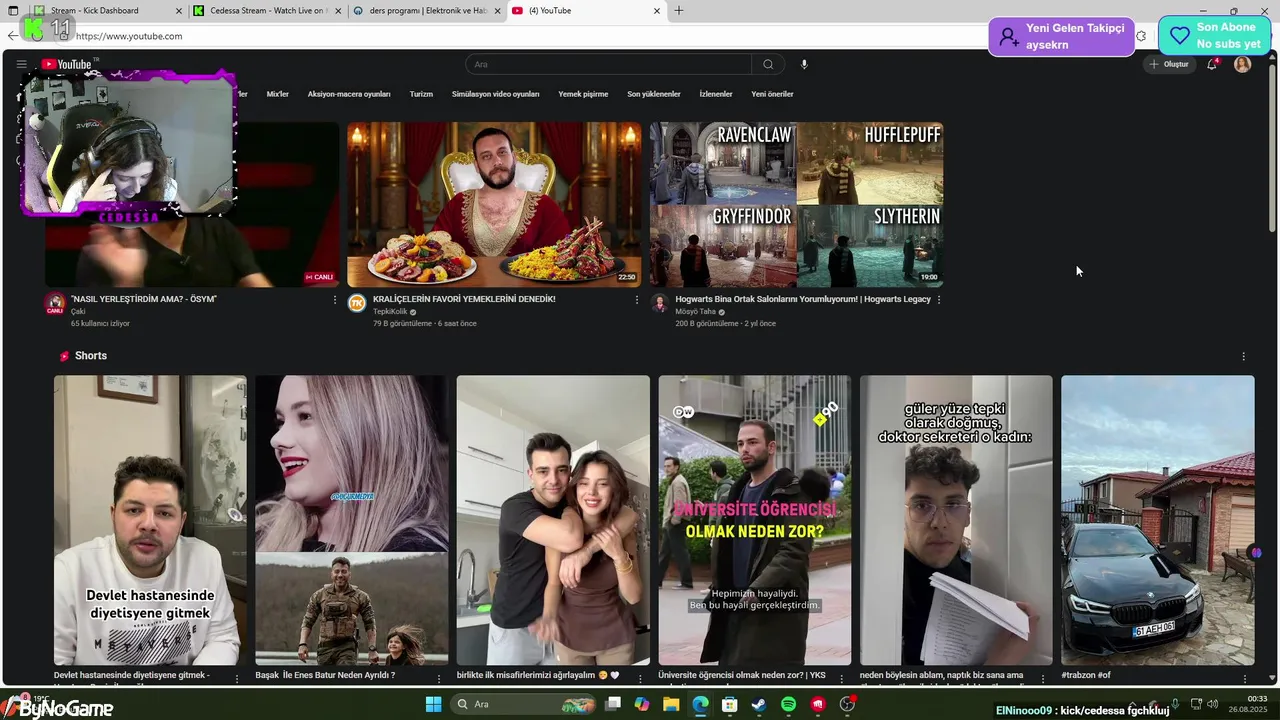
Task: Open the Devlet hastanesinde diyetisyene short
Action: point(150,520)
